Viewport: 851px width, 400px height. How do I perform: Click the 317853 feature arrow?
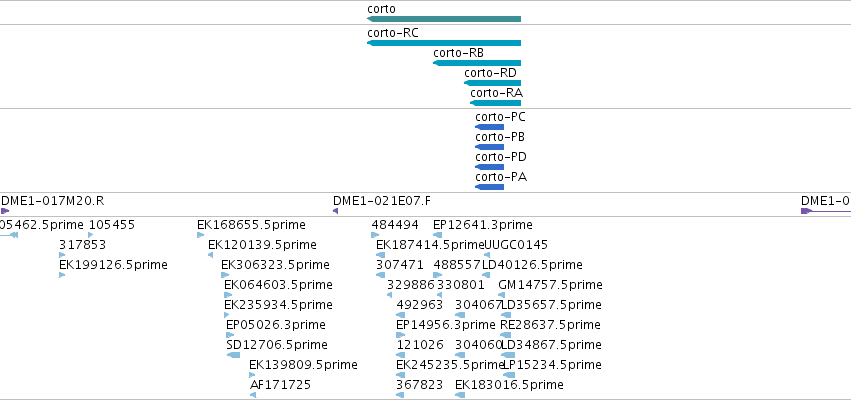[x=62, y=255]
